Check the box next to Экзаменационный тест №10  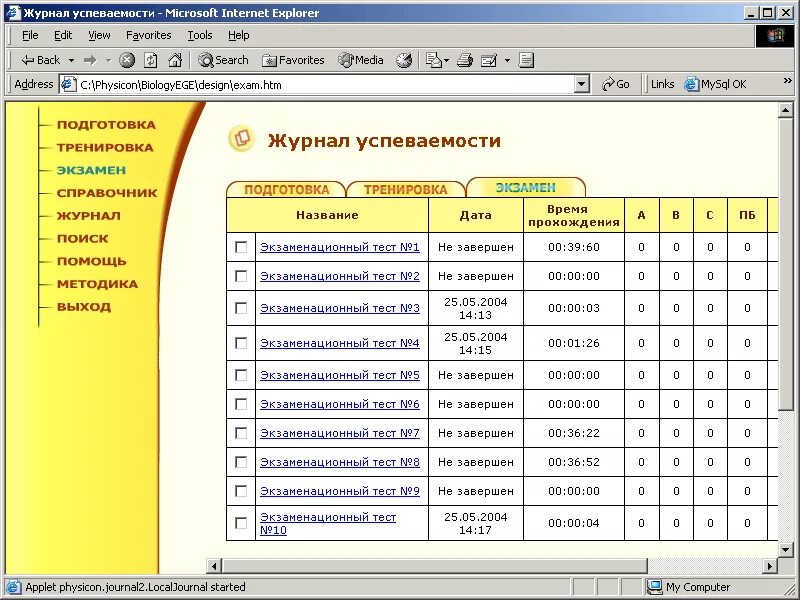pos(240,522)
